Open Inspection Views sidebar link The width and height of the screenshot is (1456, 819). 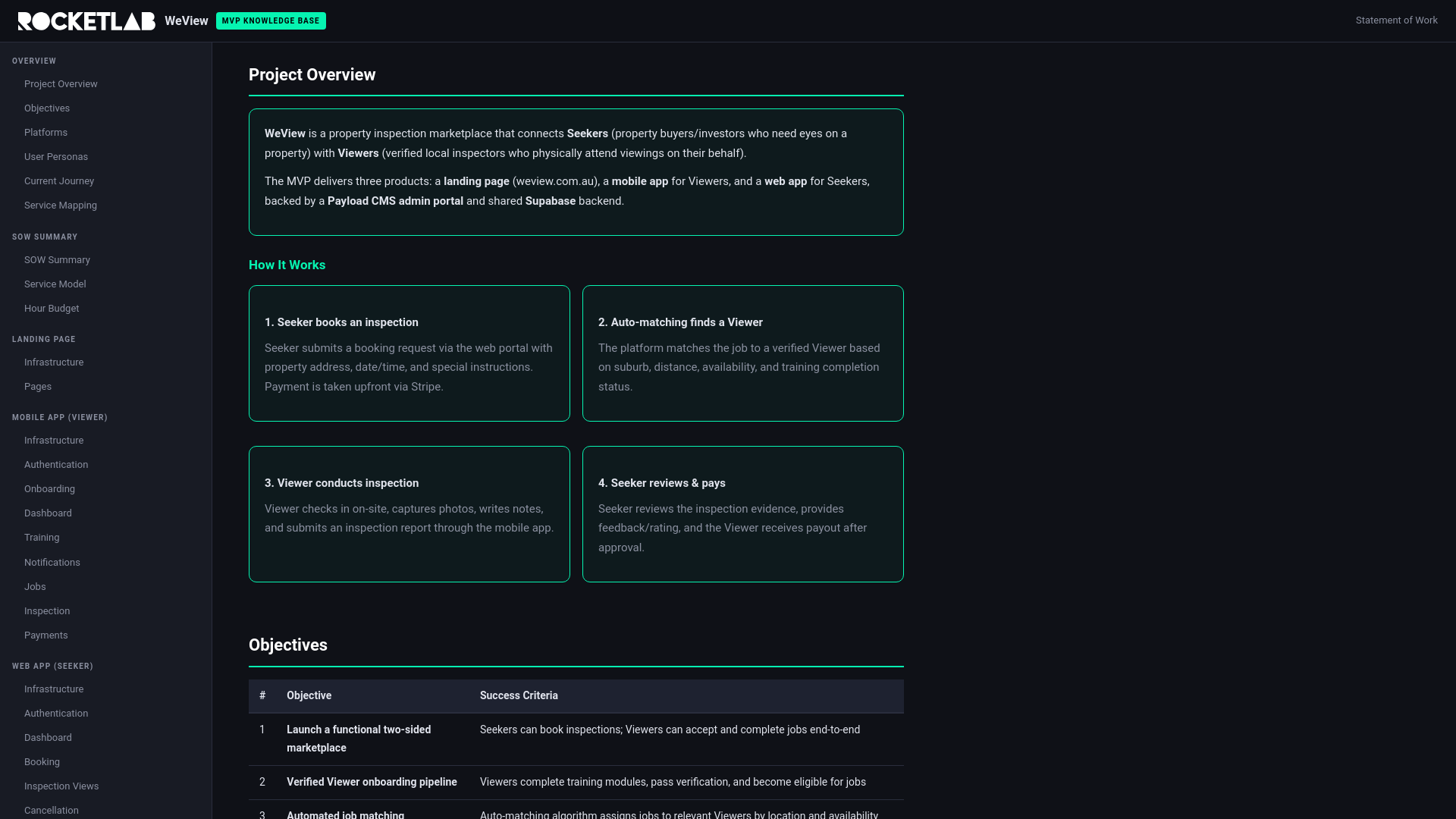click(61, 786)
